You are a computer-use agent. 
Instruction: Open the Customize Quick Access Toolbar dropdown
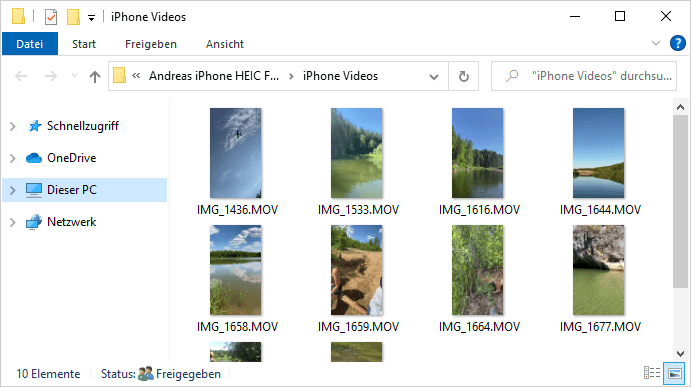(x=91, y=18)
